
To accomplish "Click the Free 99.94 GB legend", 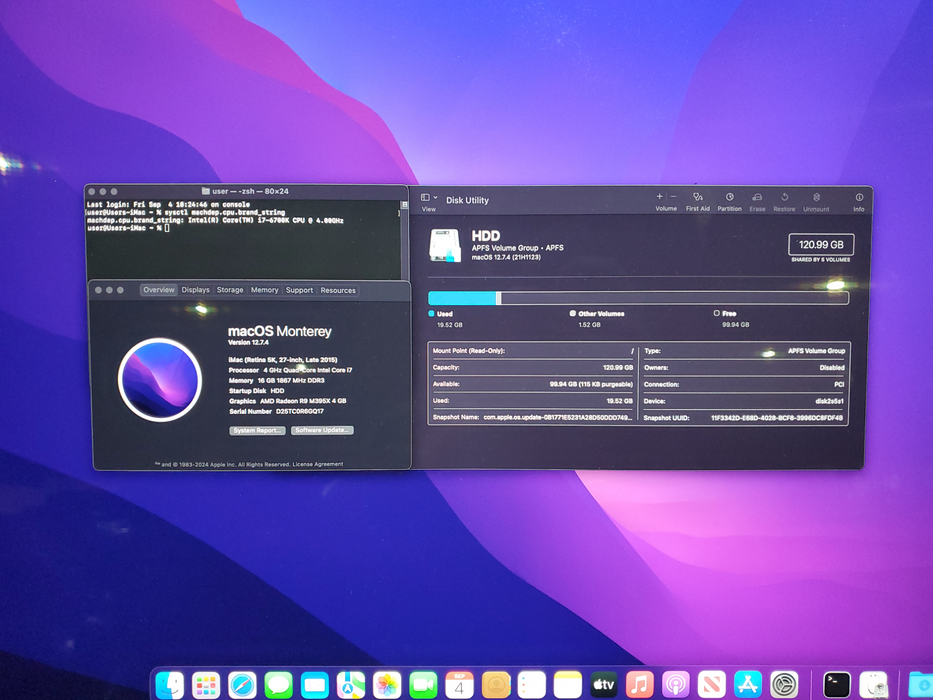I will [x=731, y=319].
